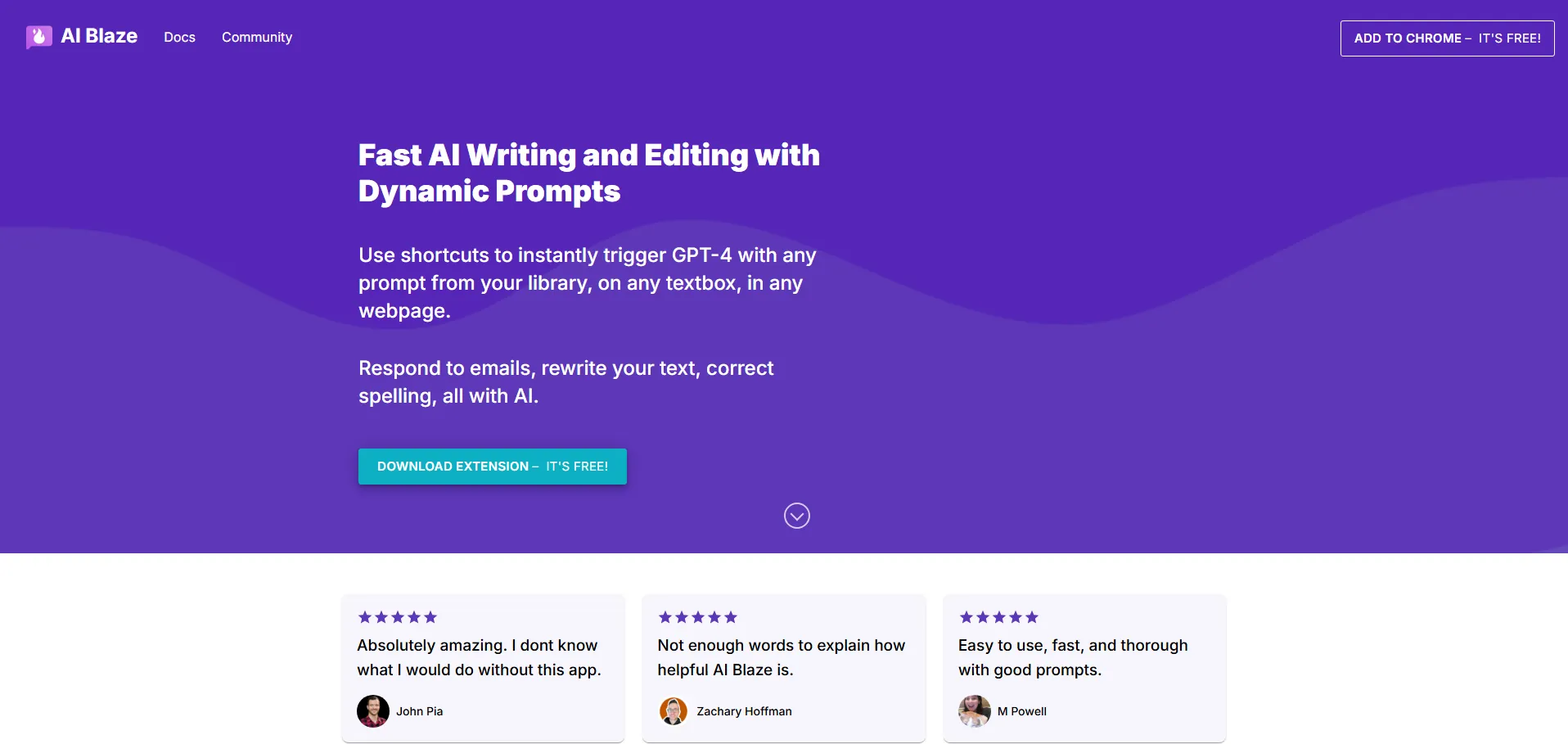The width and height of the screenshot is (1568, 744).
Task: Click John Pia's avatar photo
Action: (373, 711)
